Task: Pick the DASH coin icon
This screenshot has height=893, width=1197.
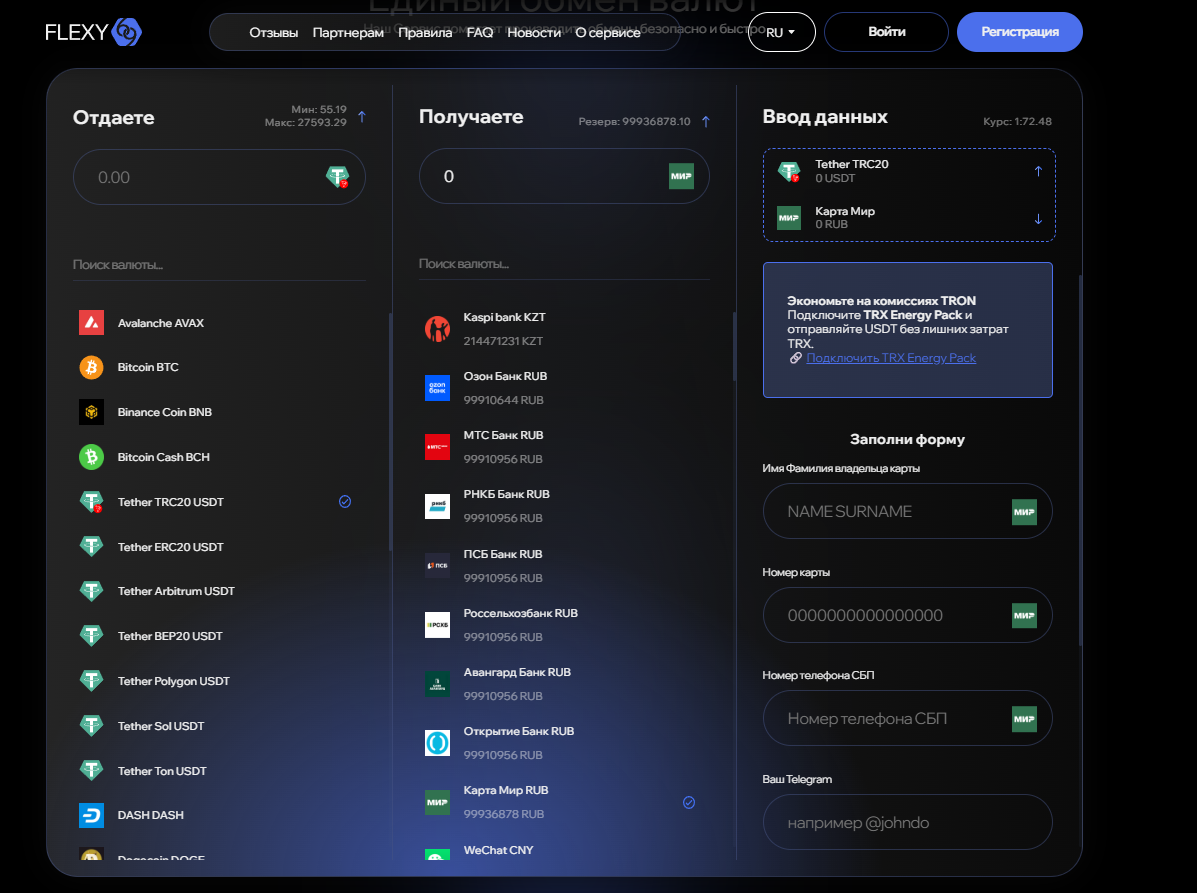Action: pyautogui.click(x=92, y=815)
